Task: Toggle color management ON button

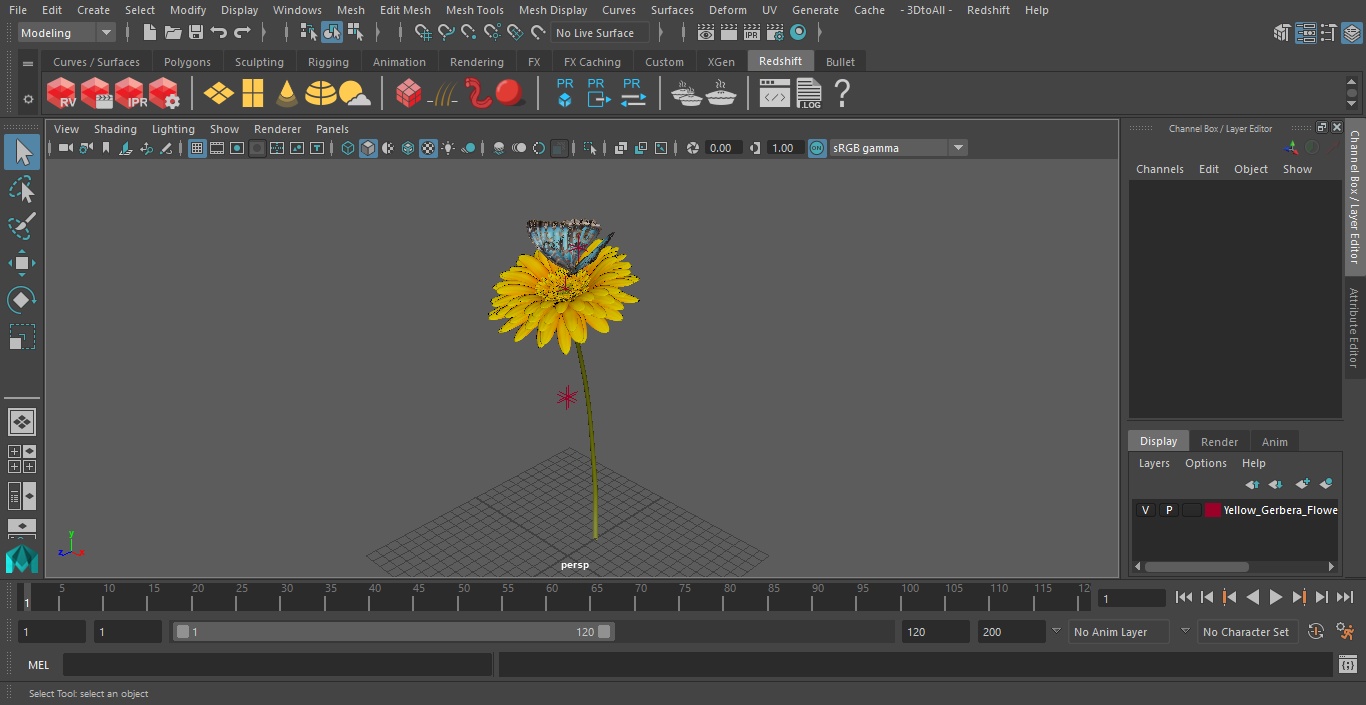Action: (817, 148)
